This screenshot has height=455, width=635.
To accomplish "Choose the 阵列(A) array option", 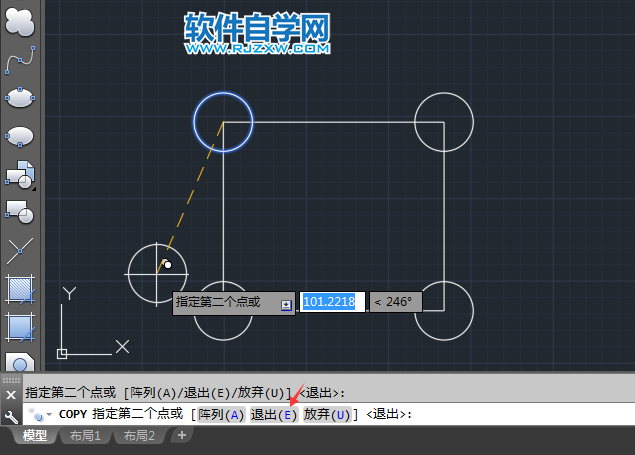I will pyautogui.click(x=221, y=415).
